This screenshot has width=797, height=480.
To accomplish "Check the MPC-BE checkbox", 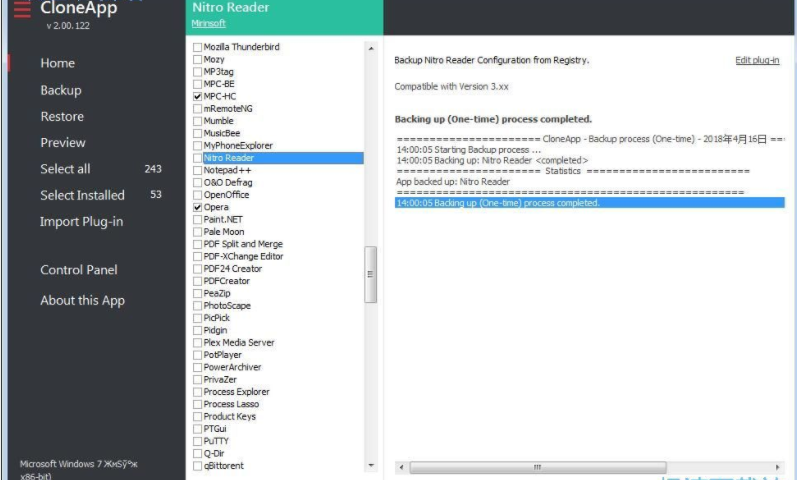I will 198,84.
